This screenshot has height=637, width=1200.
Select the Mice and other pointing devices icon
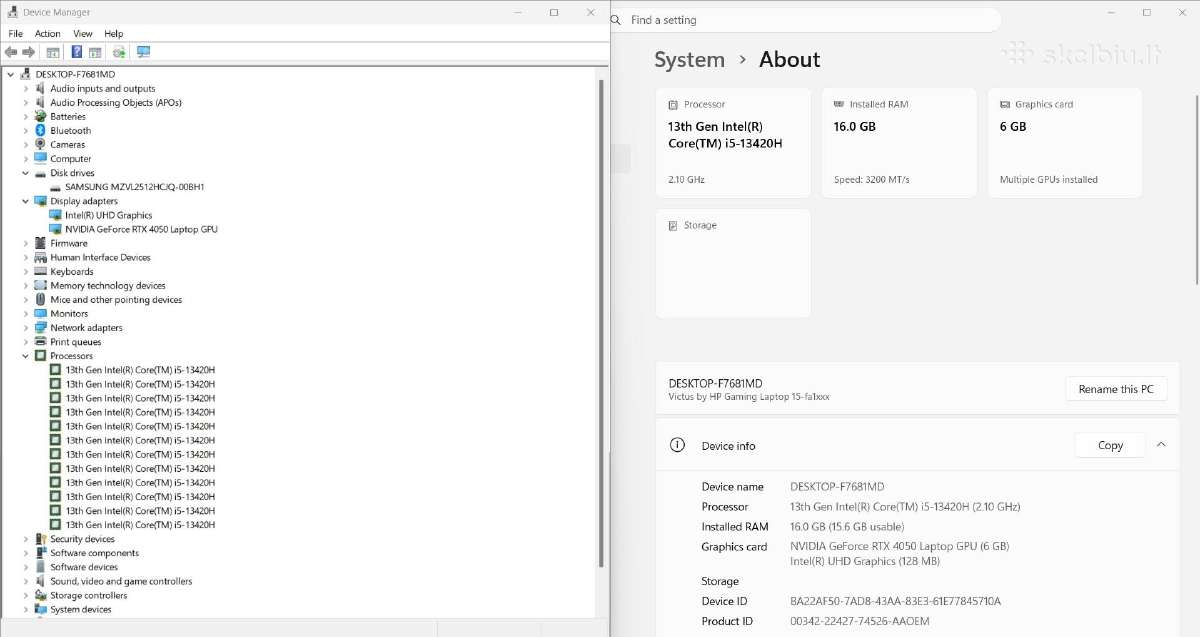(40, 299)
